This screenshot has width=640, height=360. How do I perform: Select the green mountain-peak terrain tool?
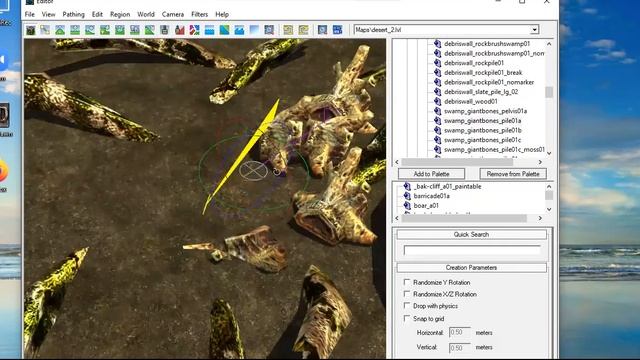[60, 30]
